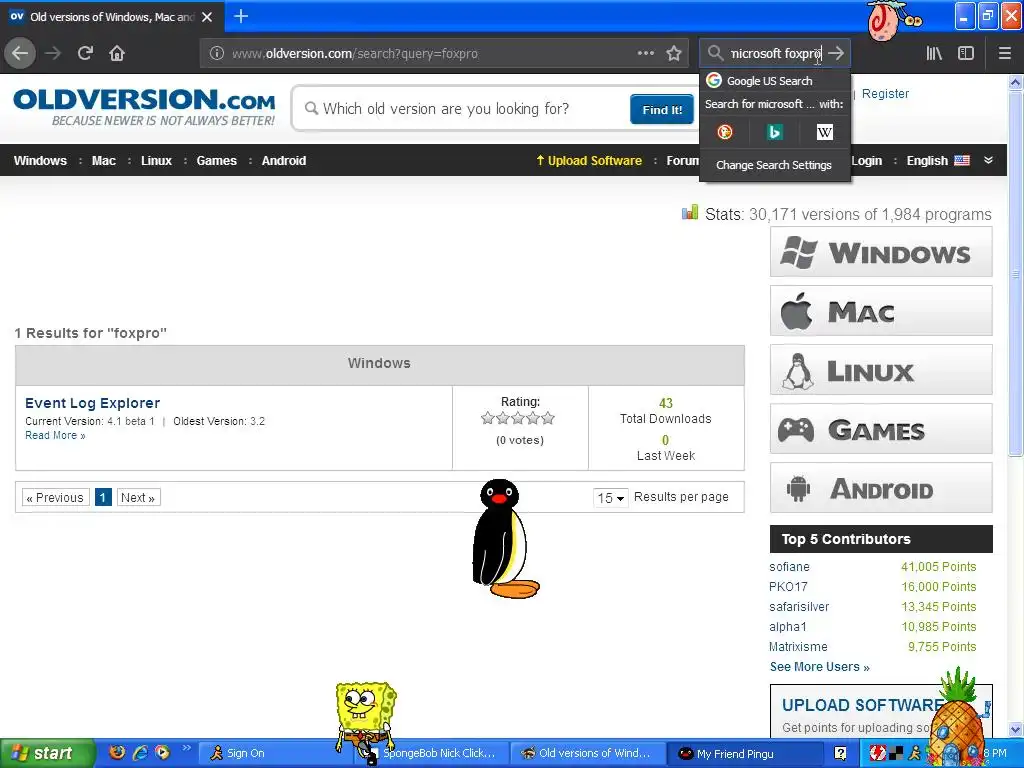Submit search with the arrow icon

(836, 54)
